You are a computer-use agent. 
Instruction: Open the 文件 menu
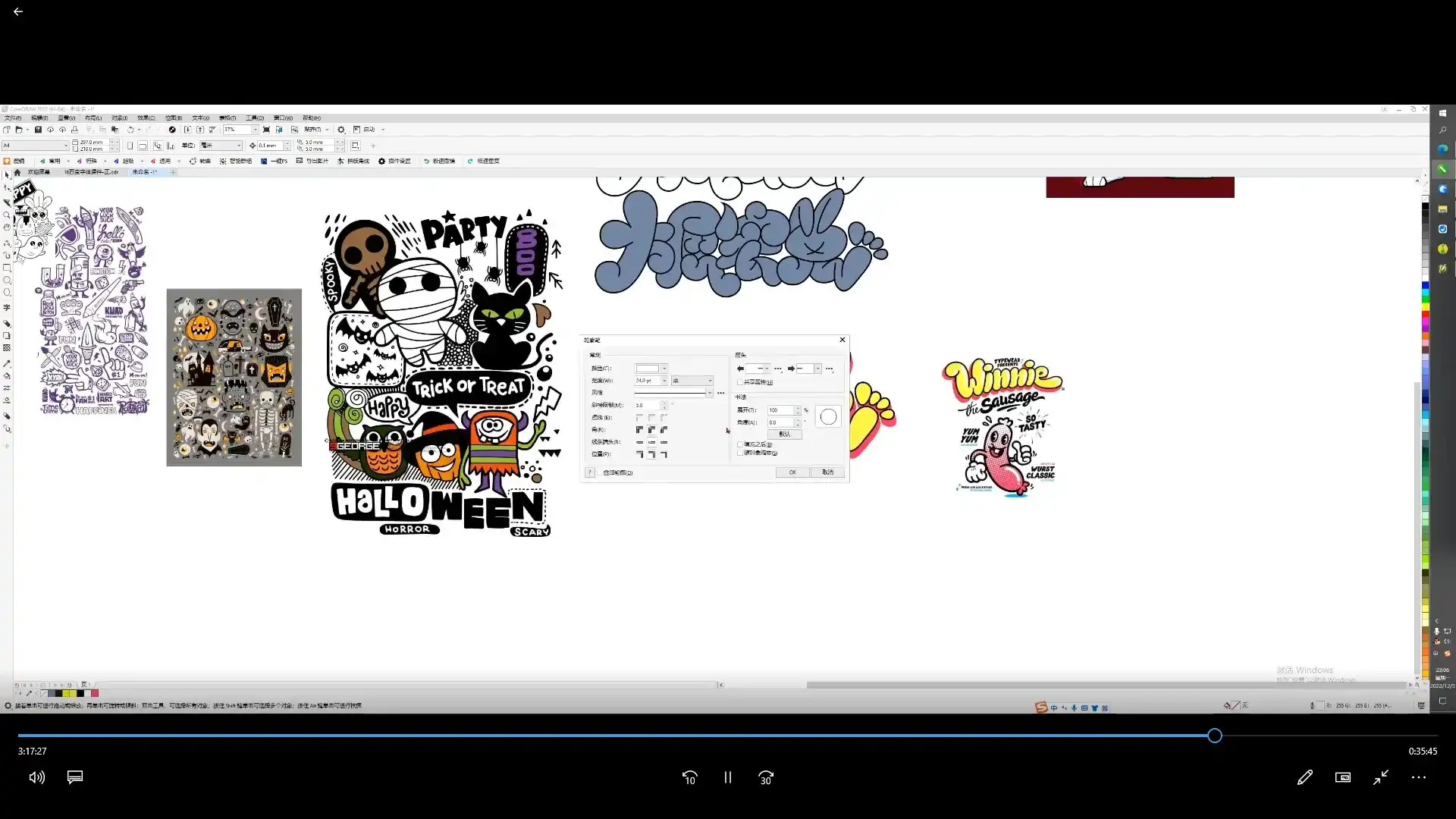[x=13, y=118]
